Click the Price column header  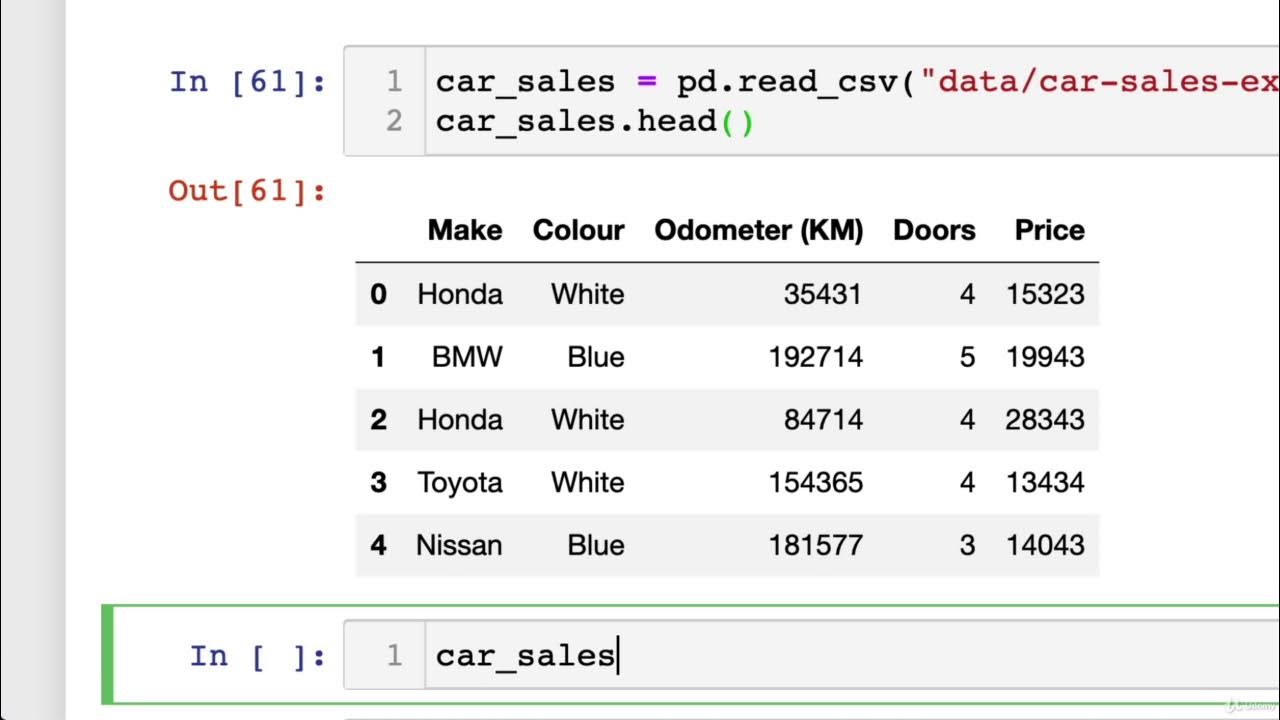point(1049,230)
